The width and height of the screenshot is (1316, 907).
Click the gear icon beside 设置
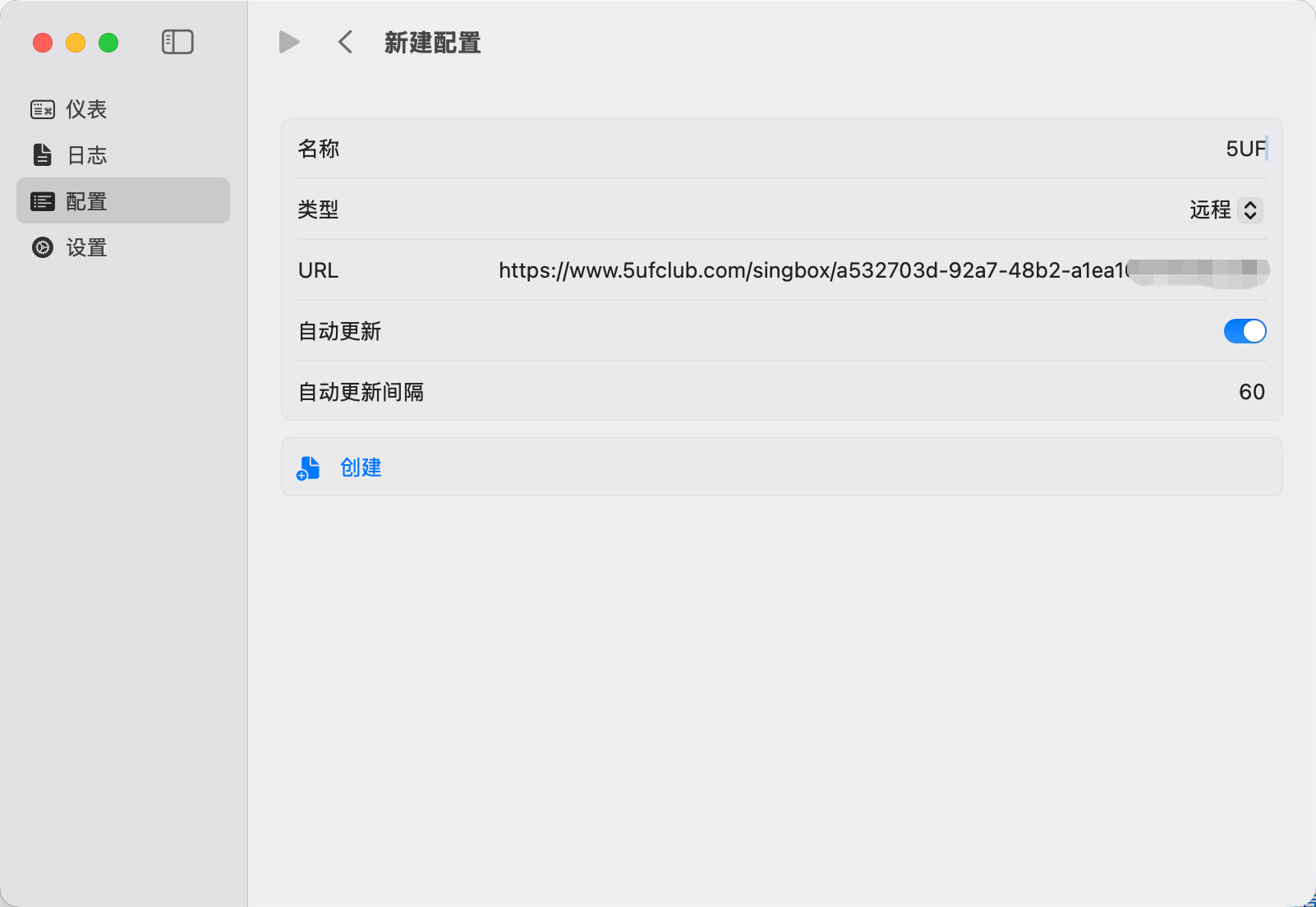click(x=43, y=247)
